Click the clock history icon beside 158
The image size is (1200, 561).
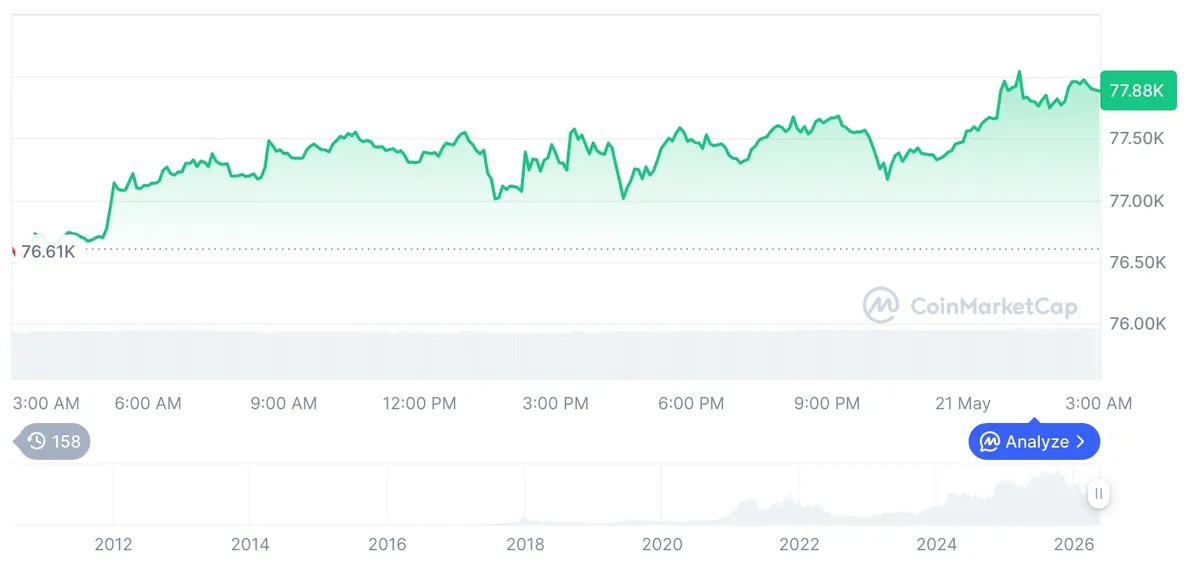click(37, 441)
